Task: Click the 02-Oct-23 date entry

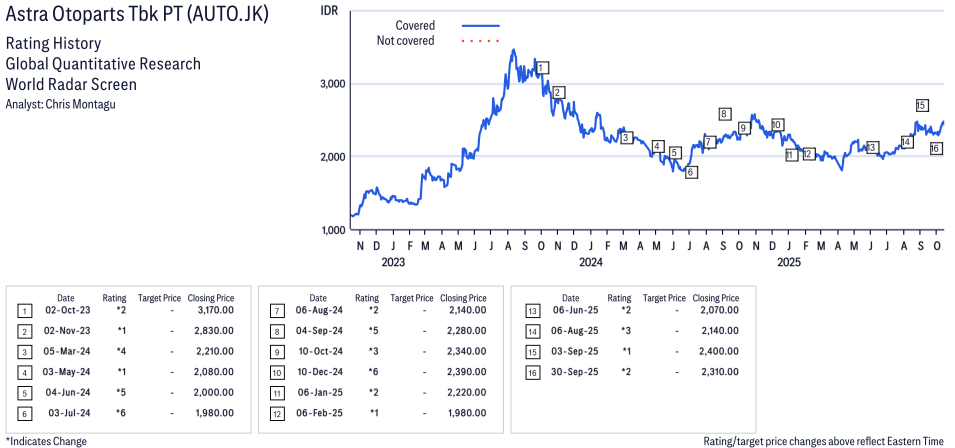Action: click(66, 310)
